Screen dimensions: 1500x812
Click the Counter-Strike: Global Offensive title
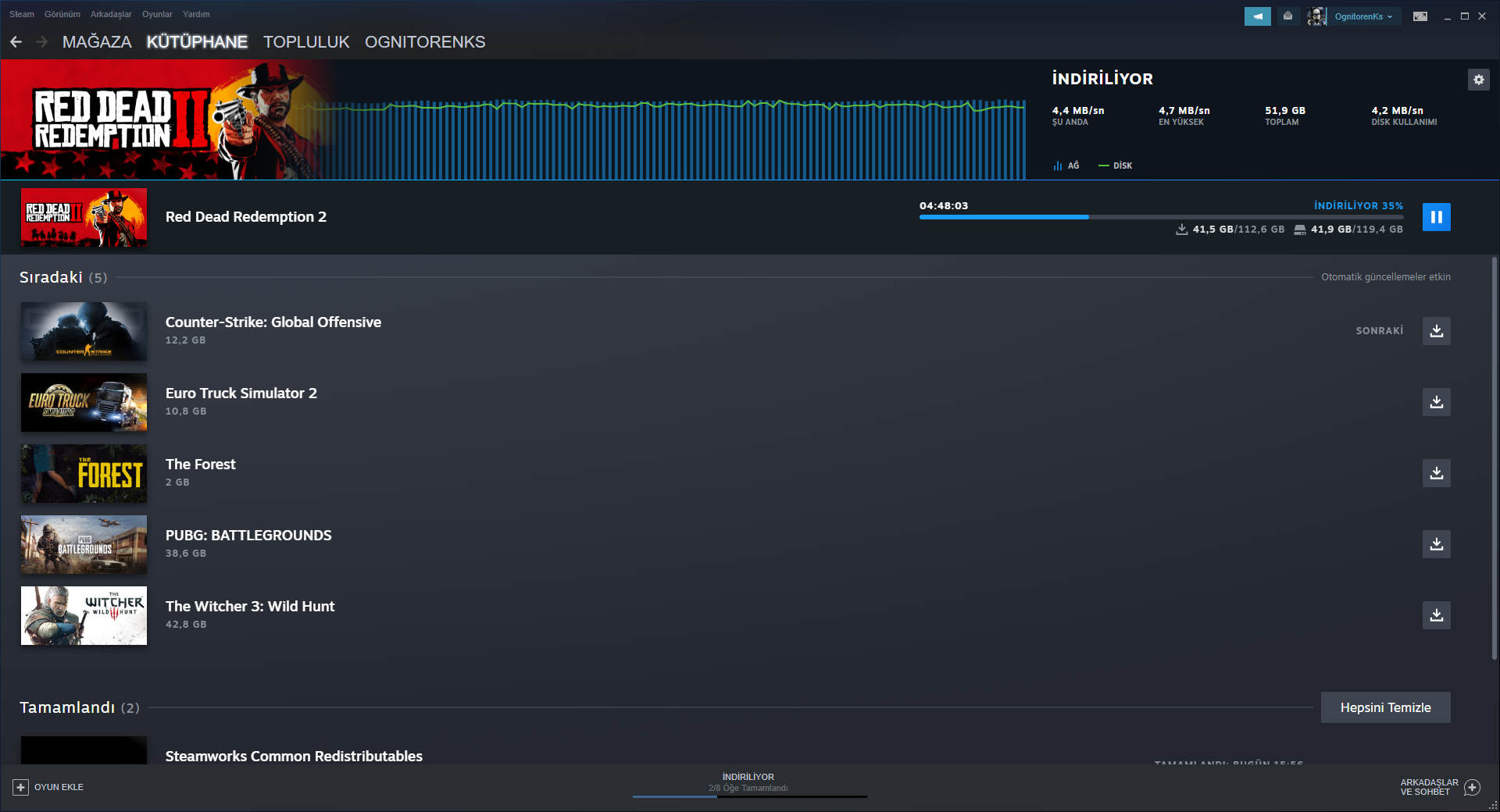(273, 322)
